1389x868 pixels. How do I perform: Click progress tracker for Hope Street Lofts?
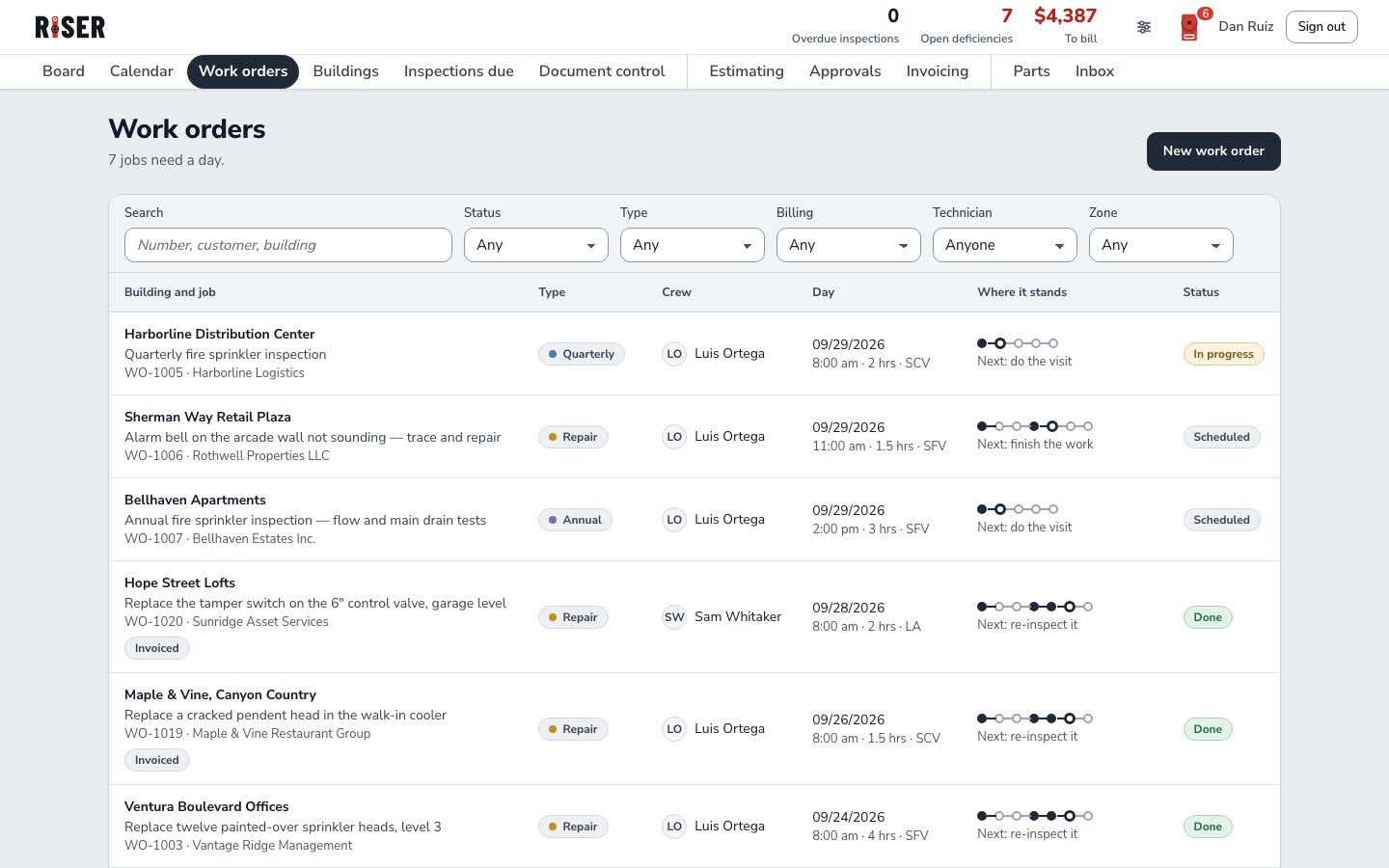pos(1035,607)
